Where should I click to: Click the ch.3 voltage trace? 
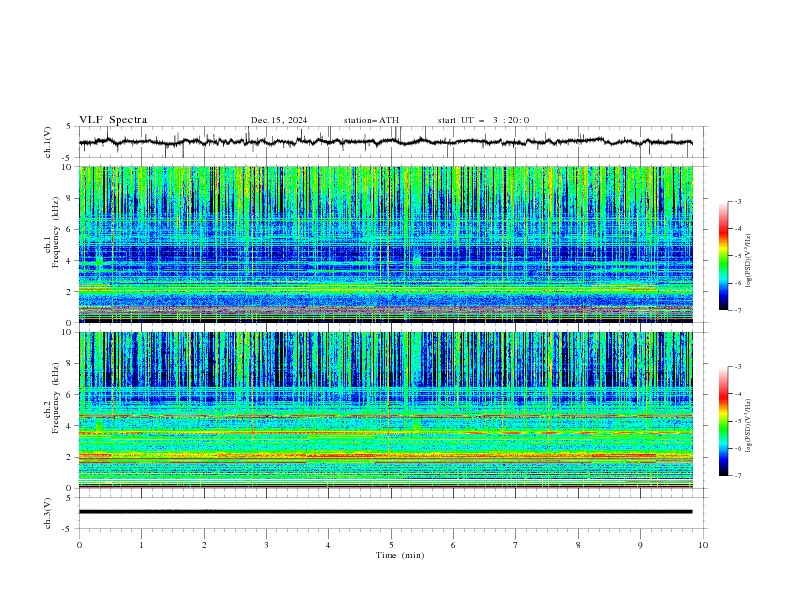(x=385, y=512)
